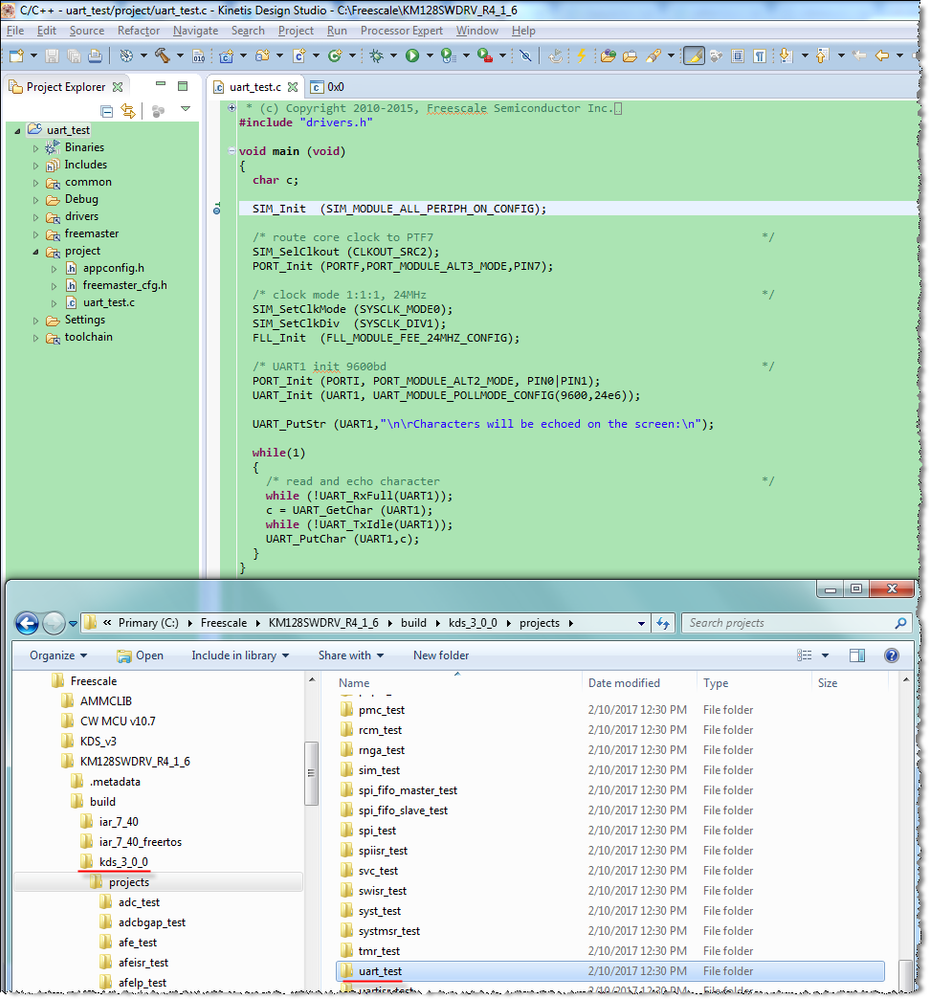Open the Refactor menu

(x=138, y=30)
